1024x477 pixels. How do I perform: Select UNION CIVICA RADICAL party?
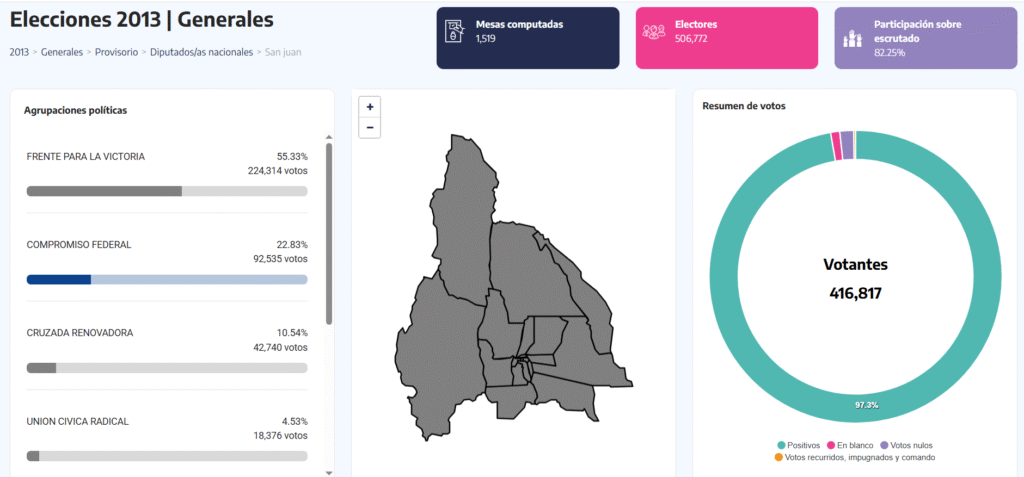(x=78, y=421)
